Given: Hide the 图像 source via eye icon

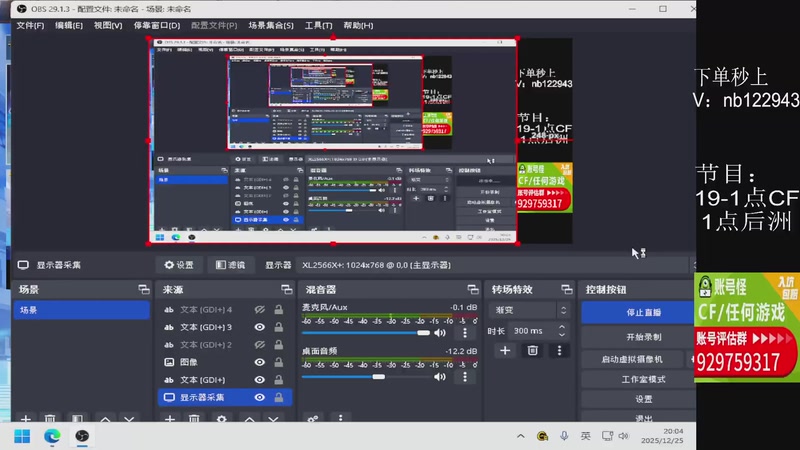Looking at the screenshot, I should coord(260,362).
